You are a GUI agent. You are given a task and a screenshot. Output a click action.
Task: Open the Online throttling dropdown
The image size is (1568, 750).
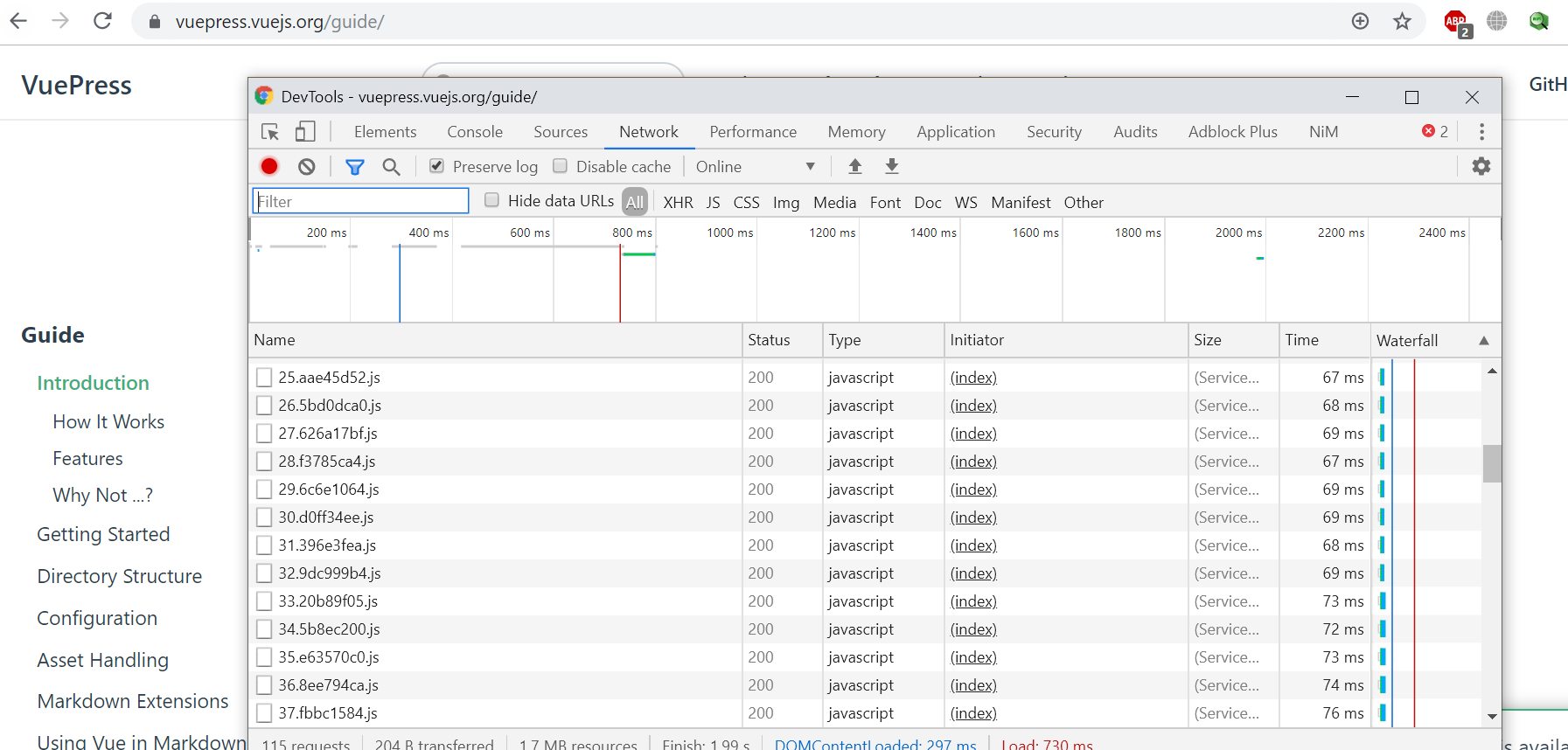(756, 166)
